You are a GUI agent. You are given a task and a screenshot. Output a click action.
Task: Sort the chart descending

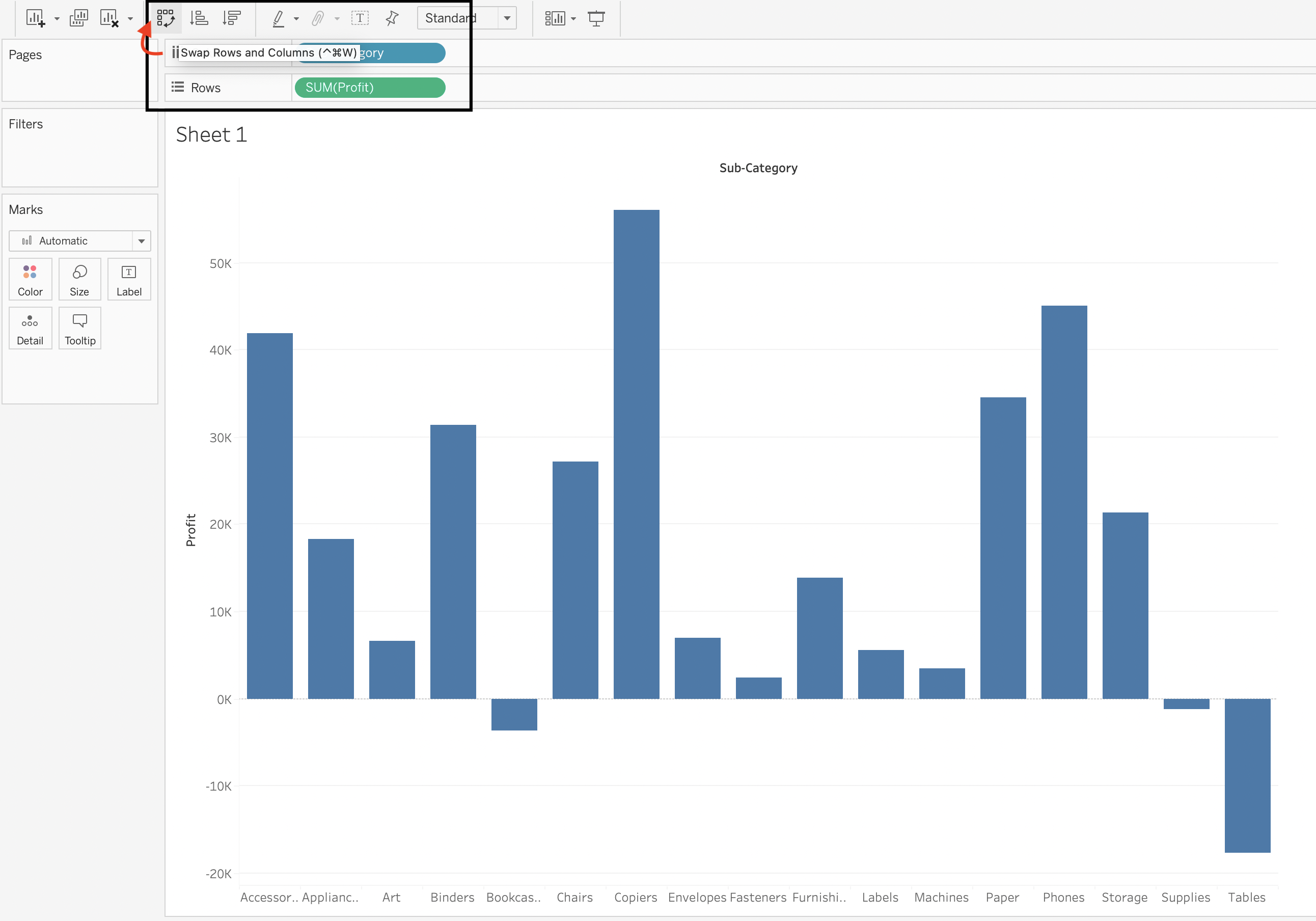(232, 18)
